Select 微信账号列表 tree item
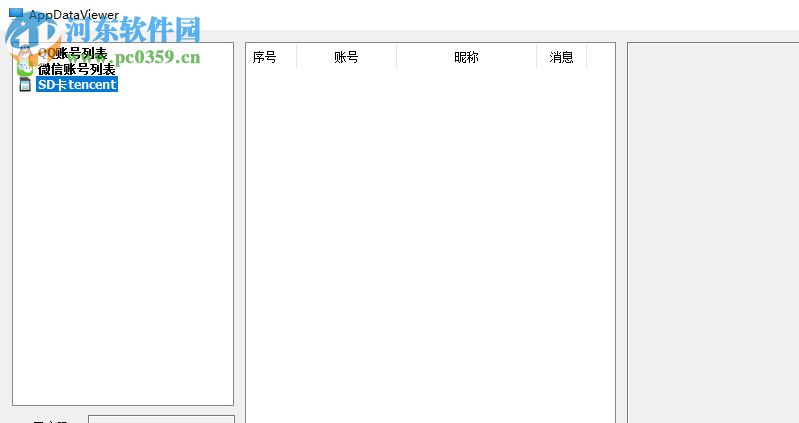Screen dimensions: 799x423 click(77, 69)
